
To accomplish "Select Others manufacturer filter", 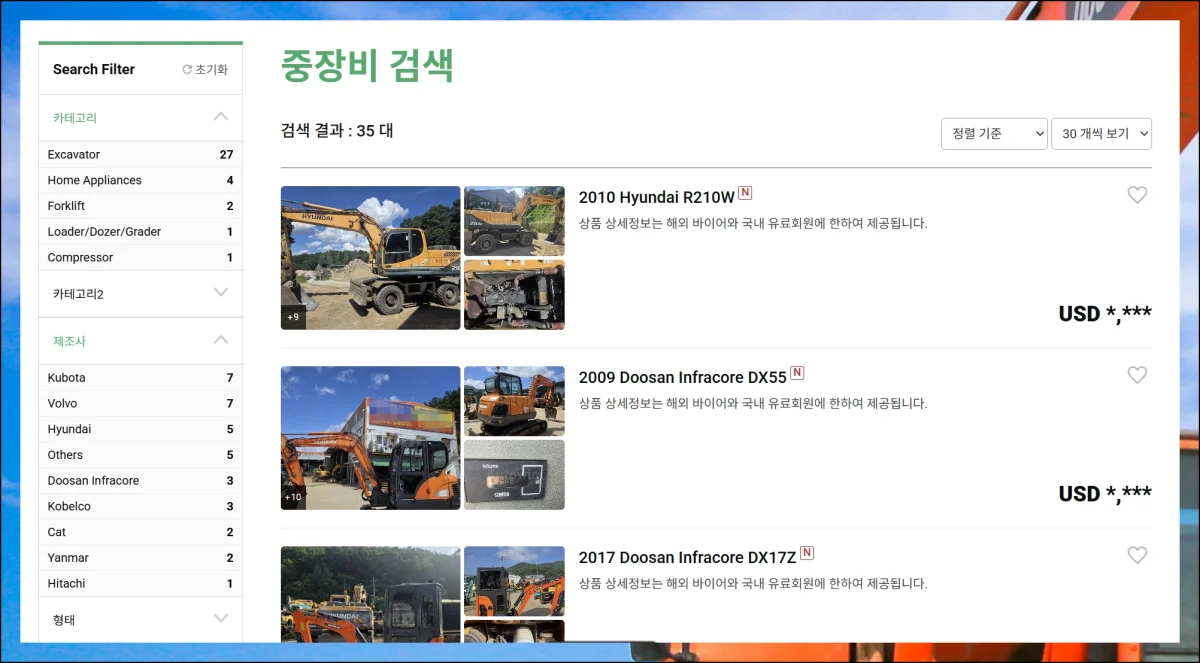I will 140,455.
